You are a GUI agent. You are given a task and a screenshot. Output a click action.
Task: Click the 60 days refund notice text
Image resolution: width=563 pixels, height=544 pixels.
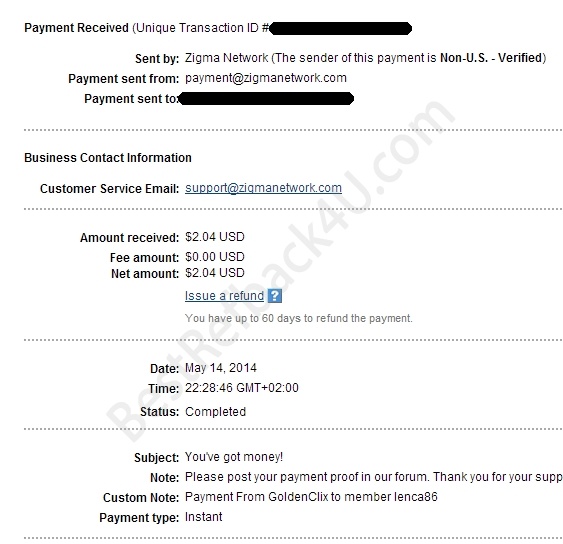click(299, 318)
